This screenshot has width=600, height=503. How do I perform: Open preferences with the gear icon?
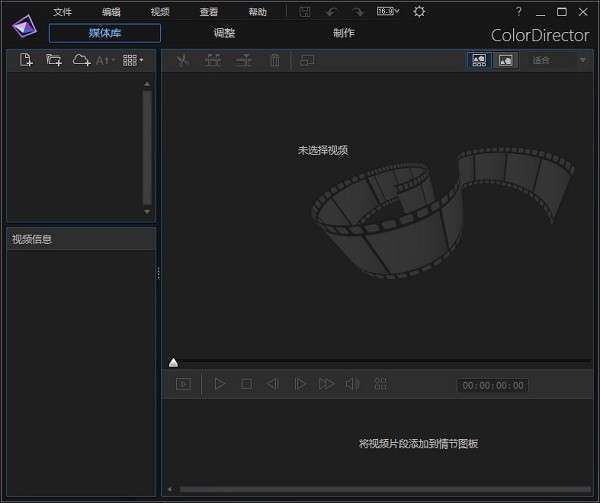(419, 11)
